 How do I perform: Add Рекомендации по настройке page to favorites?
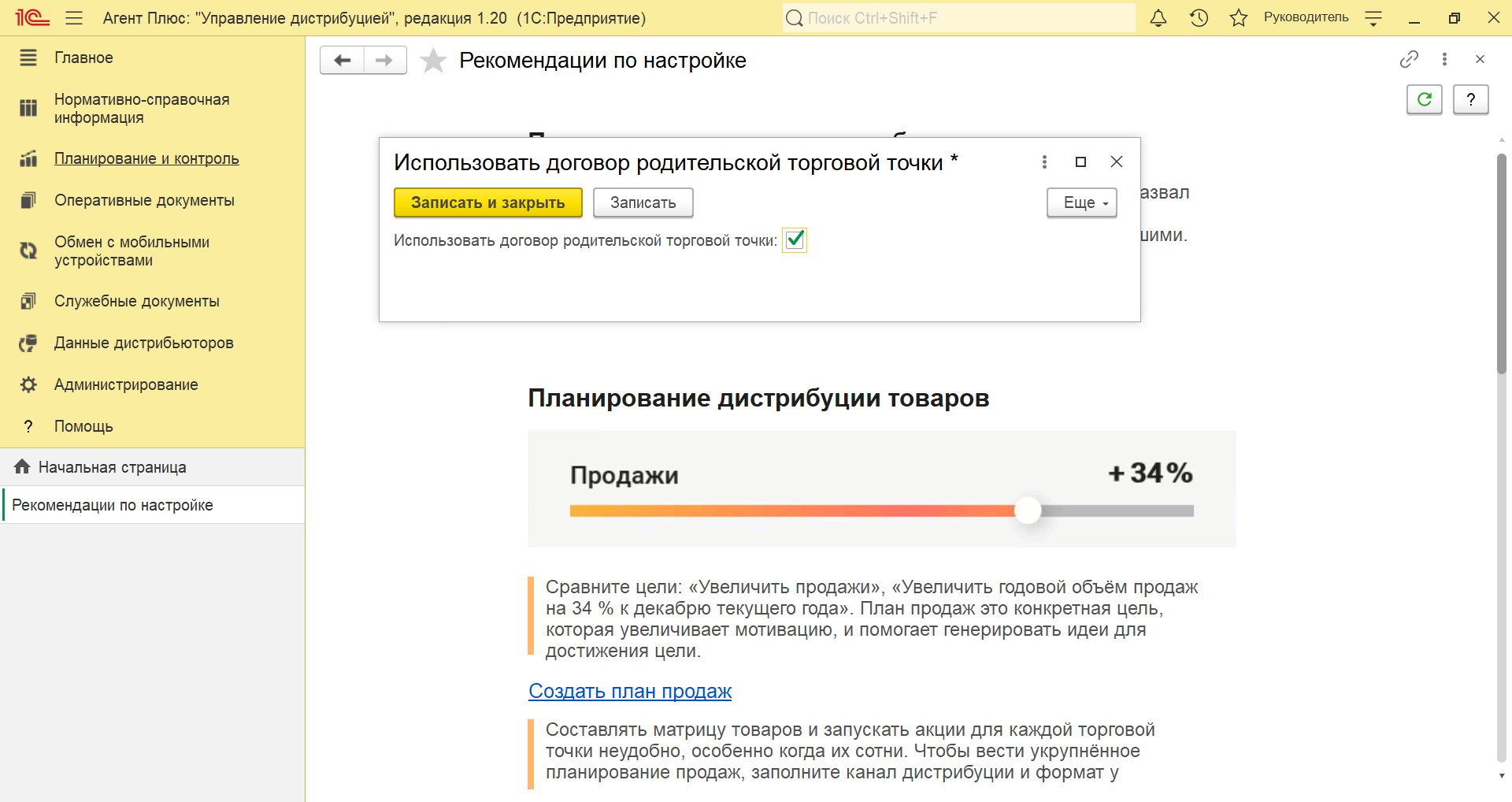[433, 61]
